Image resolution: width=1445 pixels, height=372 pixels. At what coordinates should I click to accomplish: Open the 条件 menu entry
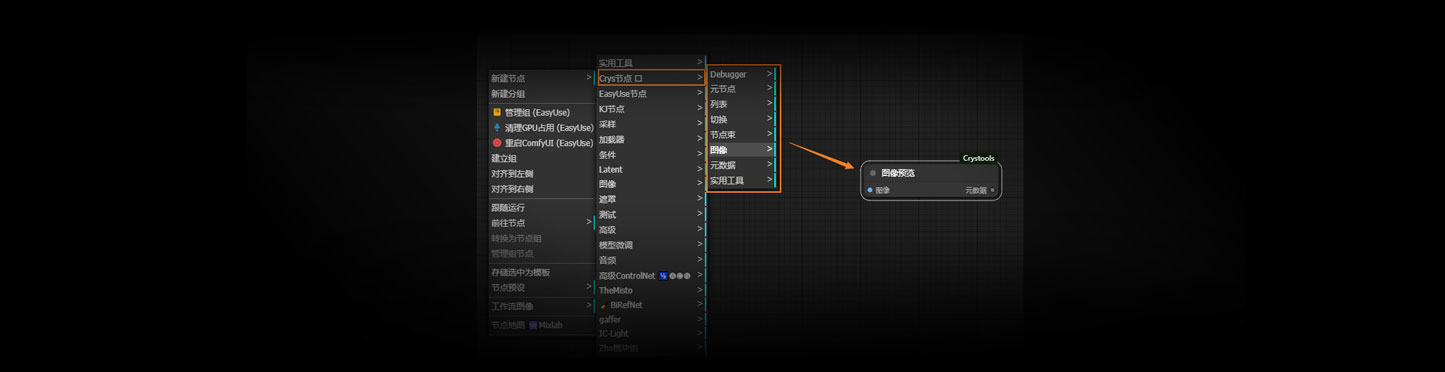click(651, 155)
